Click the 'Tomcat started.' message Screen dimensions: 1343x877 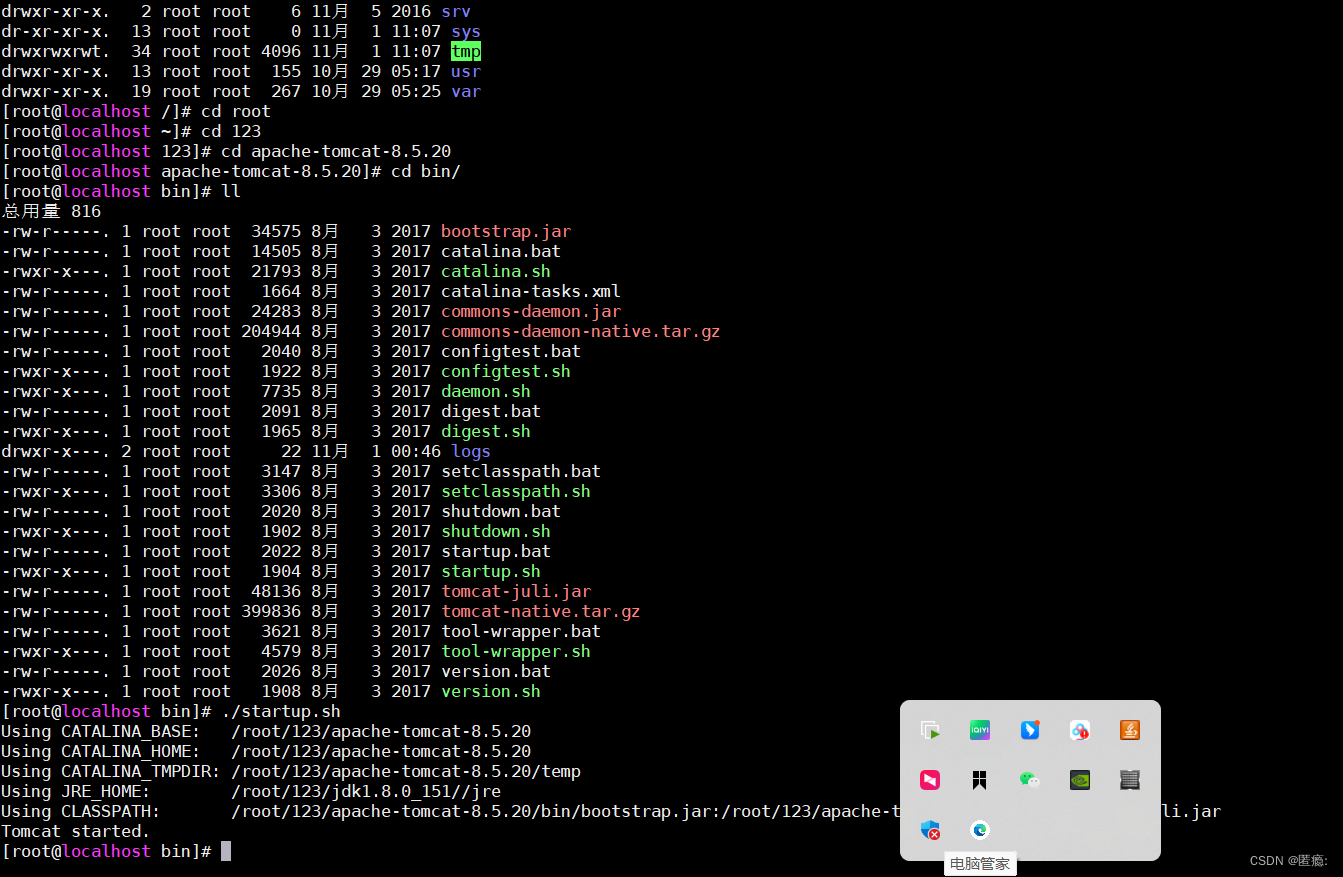tap(76, 831)
